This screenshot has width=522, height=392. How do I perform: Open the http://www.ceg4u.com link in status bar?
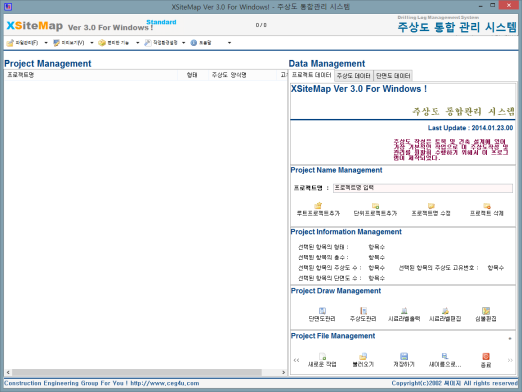[x=165, y=383]
